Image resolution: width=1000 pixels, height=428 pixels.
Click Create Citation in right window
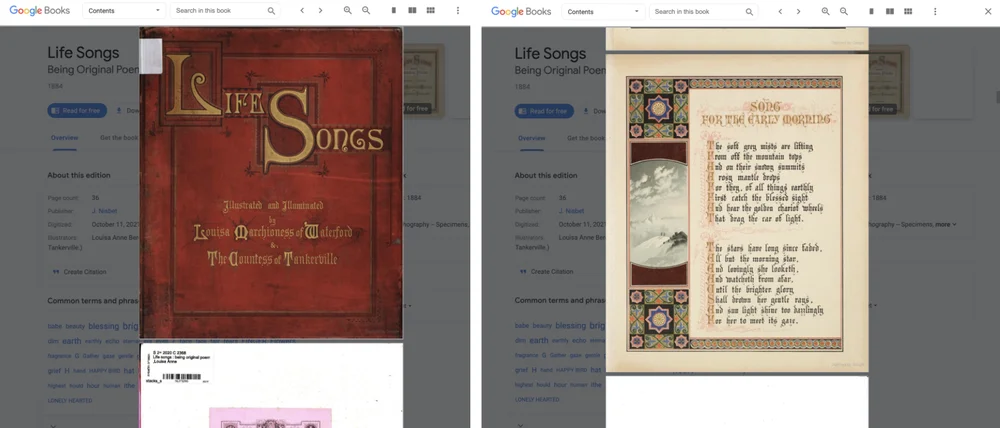coord(547,272)
